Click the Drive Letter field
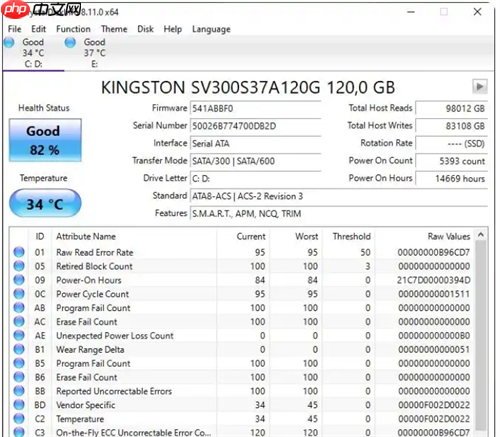This screenshot has height=437, width=500. pyautogui.click(x=255, y=179)
